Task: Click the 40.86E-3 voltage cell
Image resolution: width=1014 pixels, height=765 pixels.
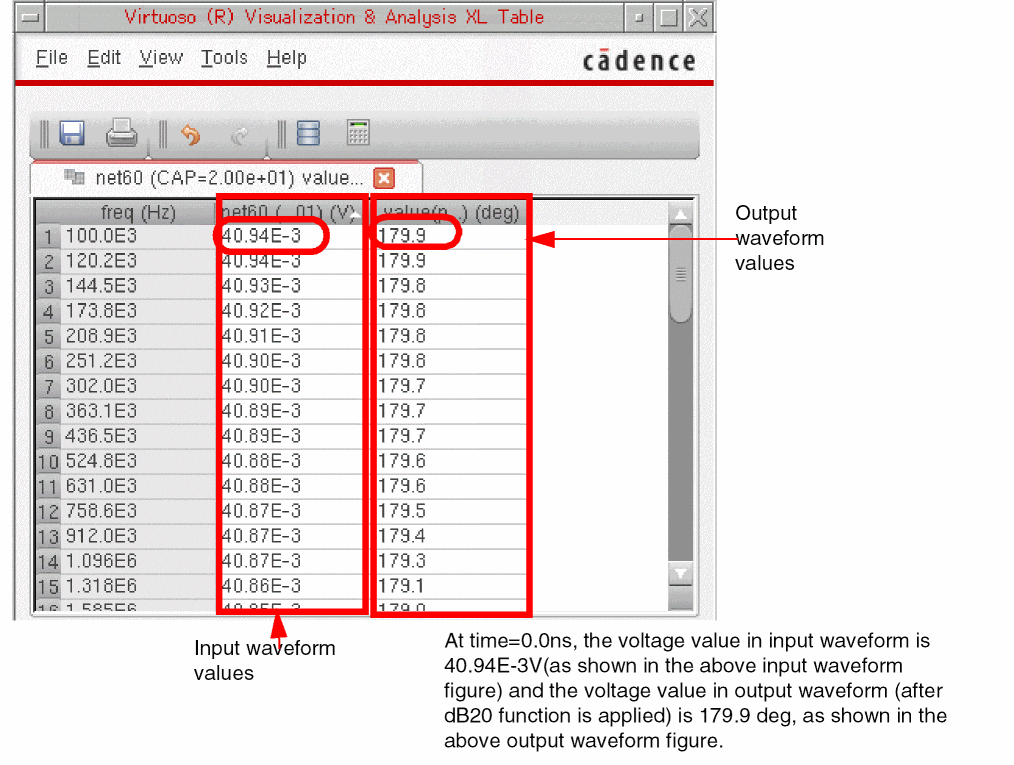Action: [x=292, y=586]
